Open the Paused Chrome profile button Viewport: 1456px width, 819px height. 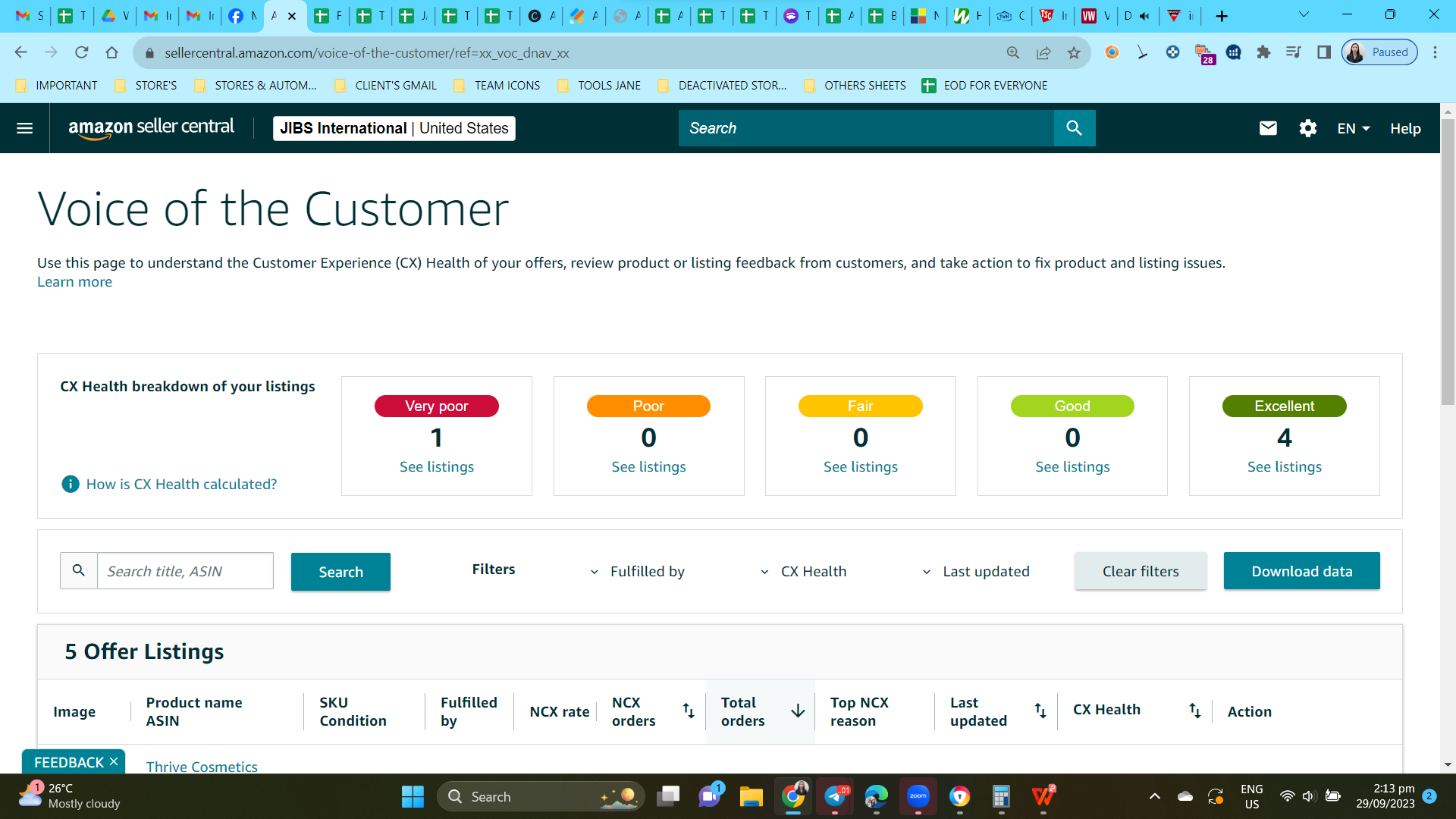click(x=1379, y=52)
